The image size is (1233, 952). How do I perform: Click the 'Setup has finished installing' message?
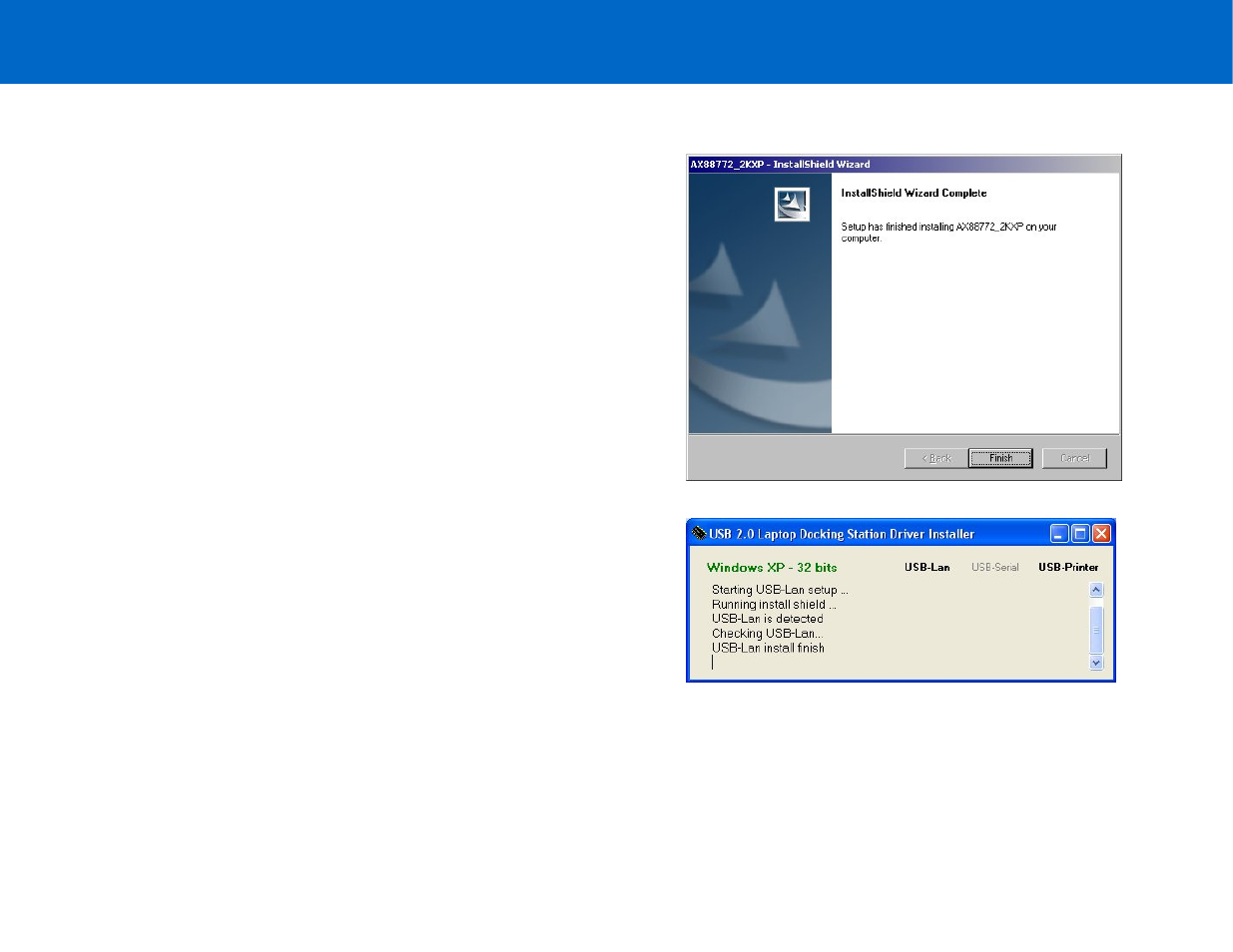click(948, 233)
